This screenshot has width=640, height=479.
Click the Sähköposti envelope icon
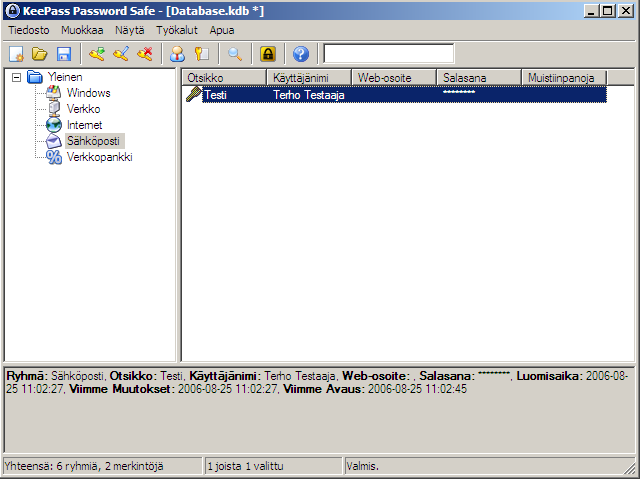53,141
